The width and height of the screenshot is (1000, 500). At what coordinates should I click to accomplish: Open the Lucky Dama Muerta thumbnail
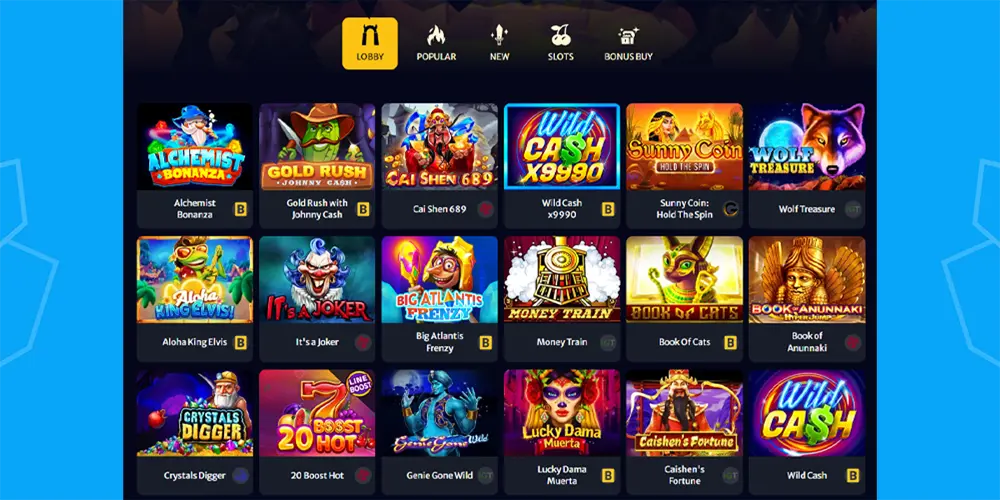tap(562, 413)
